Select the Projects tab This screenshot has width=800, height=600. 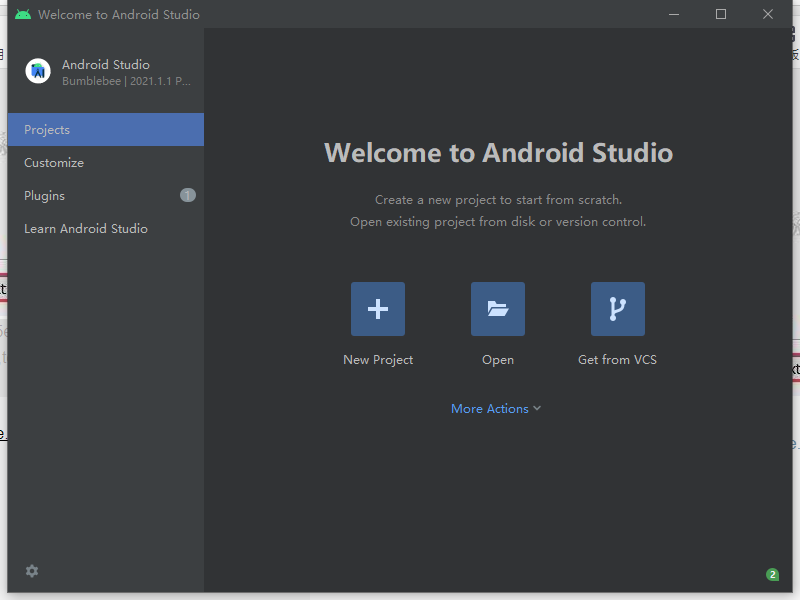point(106,130)
